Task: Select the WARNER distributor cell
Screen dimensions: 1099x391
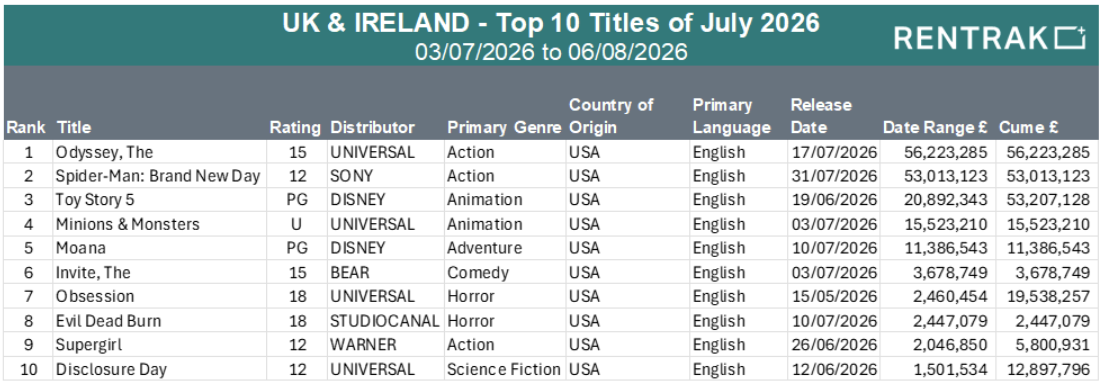Action: pos(385,345)
